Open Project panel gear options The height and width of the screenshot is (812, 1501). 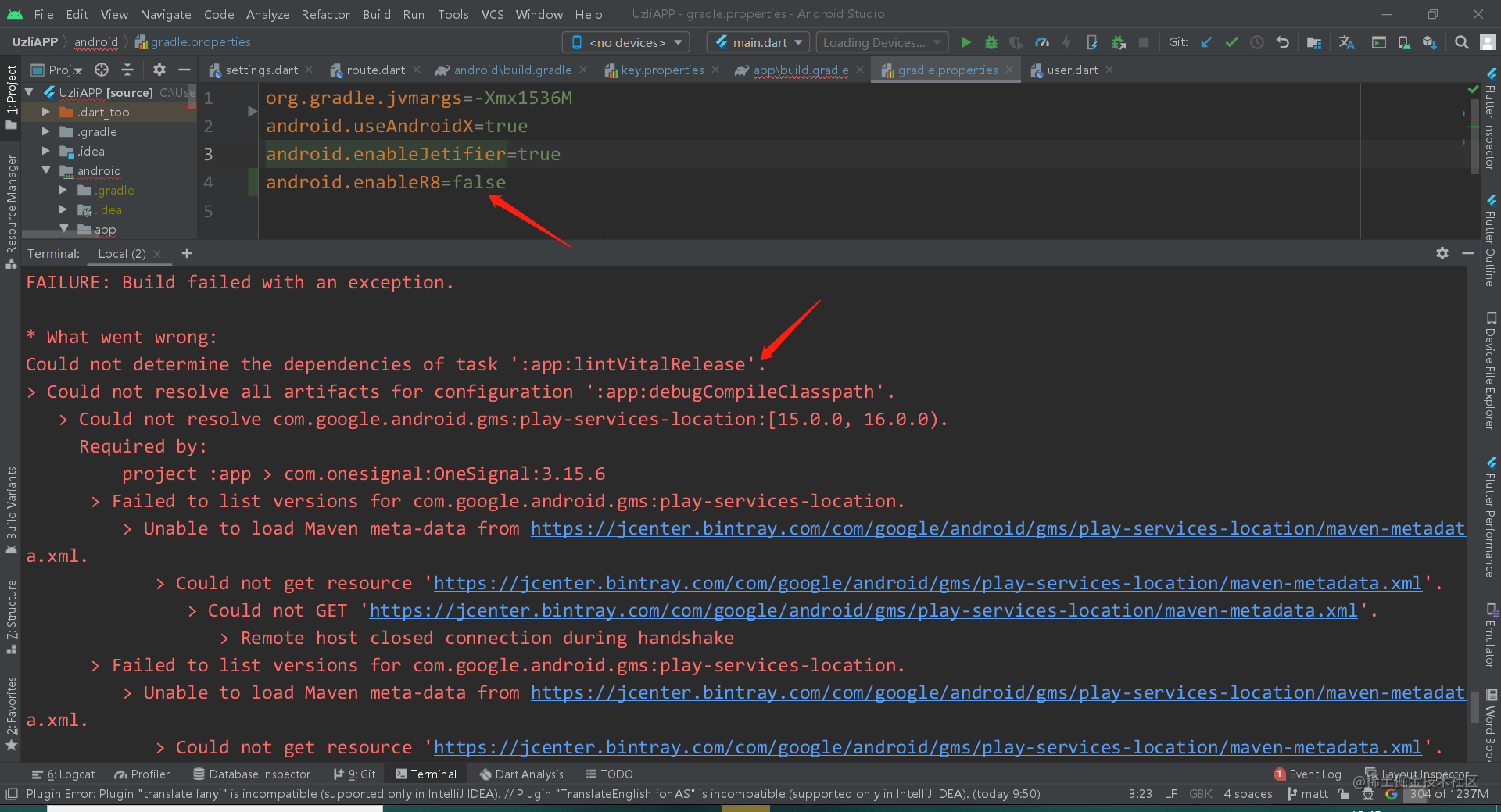coord(159,70)
